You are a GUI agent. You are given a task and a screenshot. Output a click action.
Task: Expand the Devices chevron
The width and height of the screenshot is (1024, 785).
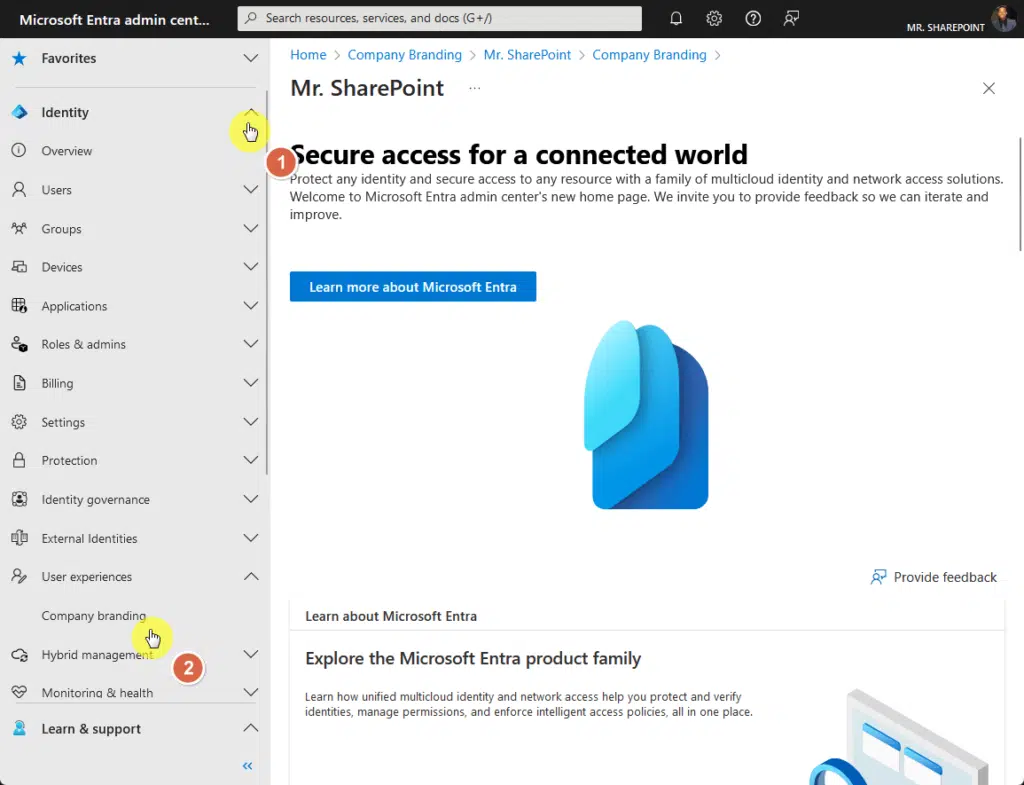point(251,267)
